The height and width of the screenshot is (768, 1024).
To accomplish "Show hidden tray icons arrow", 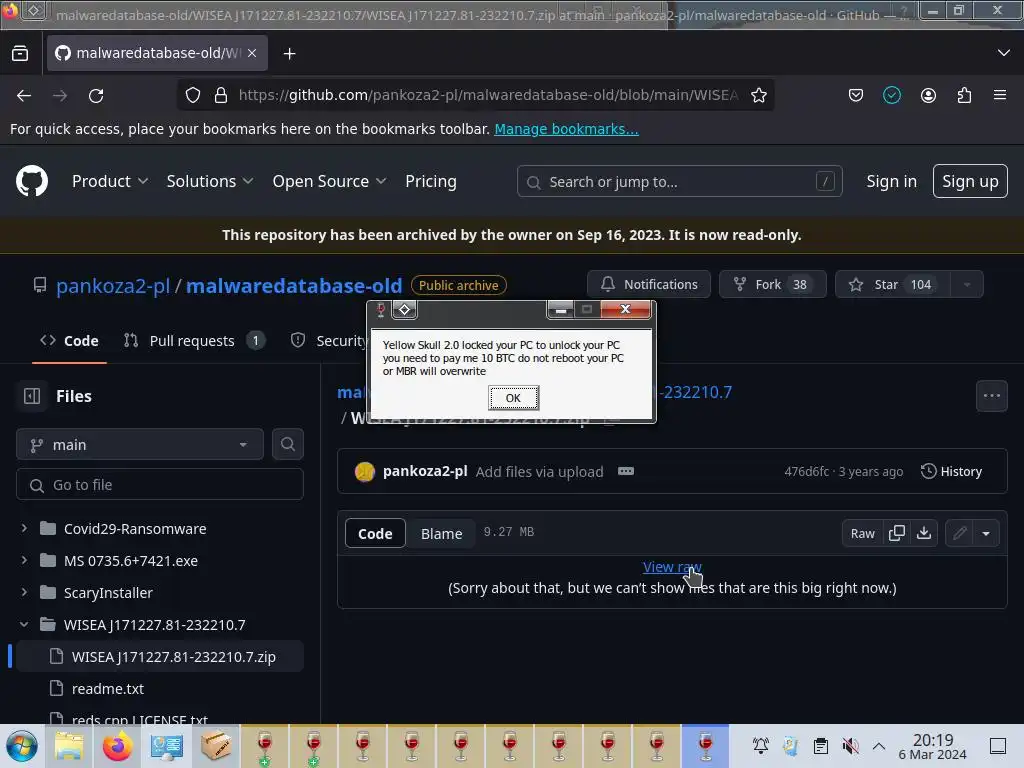I will coord(879,746).
